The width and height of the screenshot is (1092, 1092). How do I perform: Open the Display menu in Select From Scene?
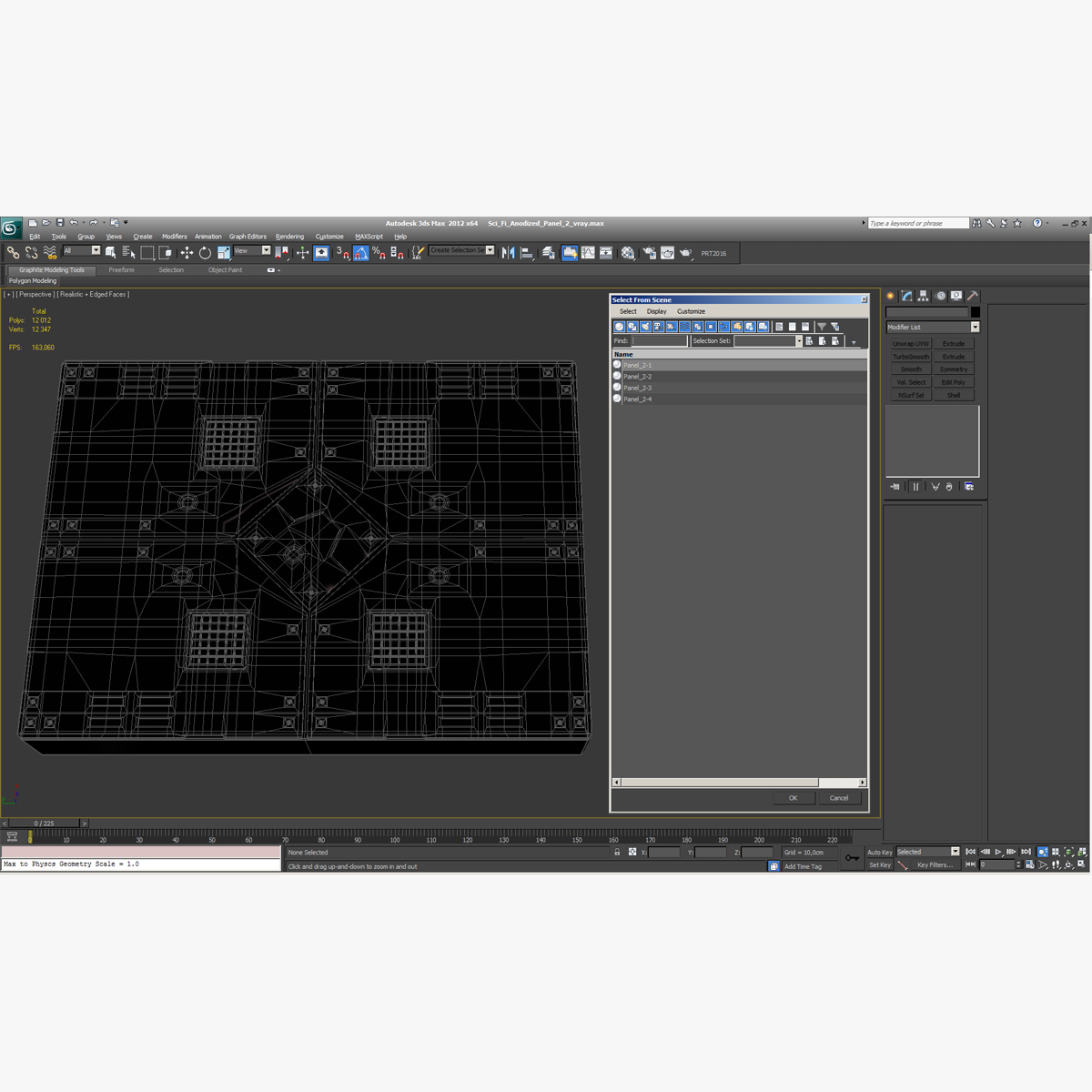point(657,311)
